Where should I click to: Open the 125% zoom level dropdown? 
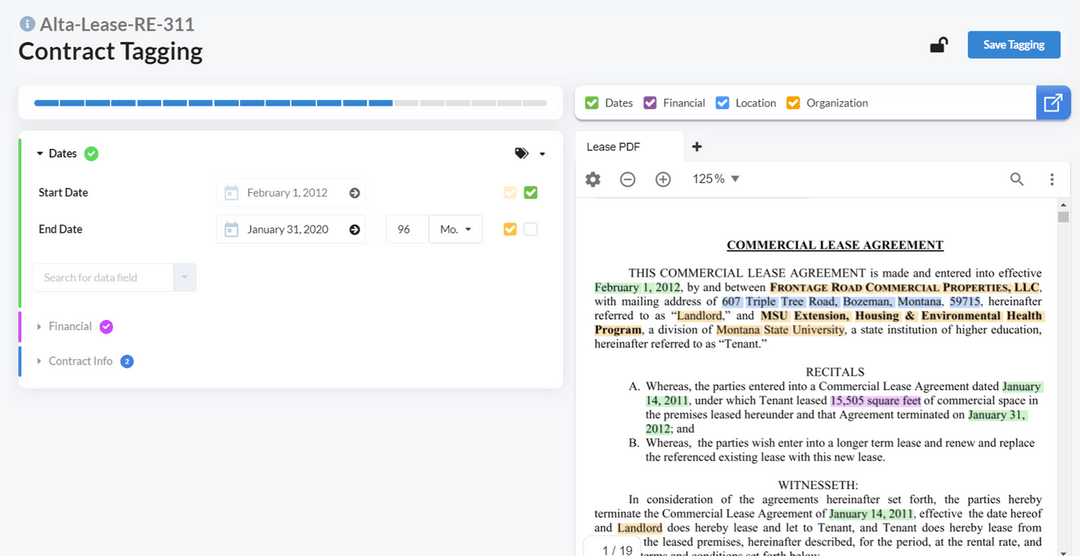point(716,179)
